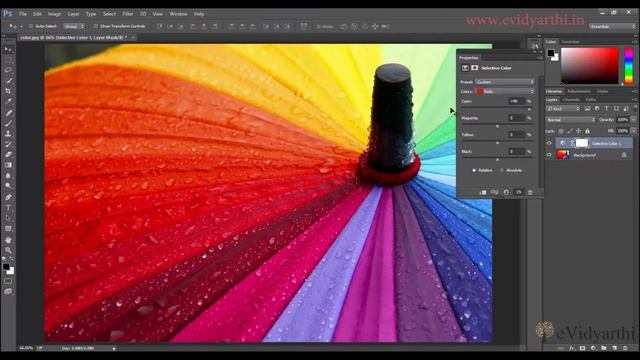Choose the Absolute radio option
Screen dimensions: 640x360
click(x=502, y=170)
